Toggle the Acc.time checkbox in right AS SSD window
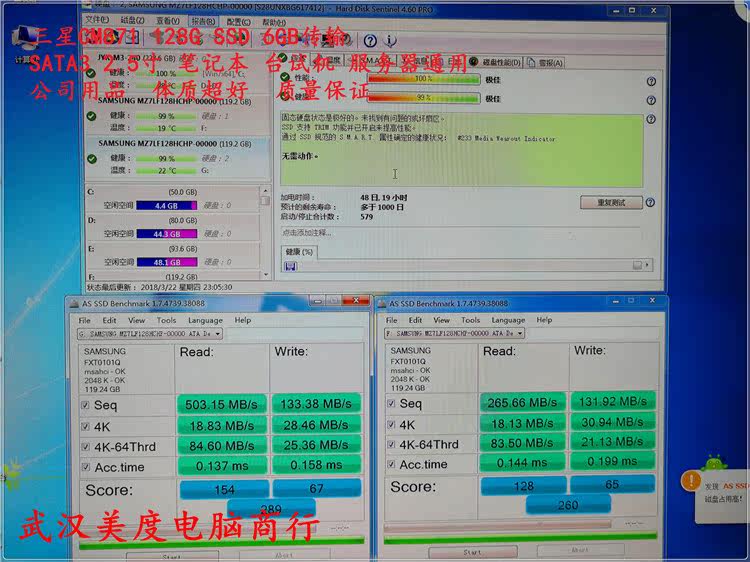The height and width of the screenshot is (562, 750). (391, 464)
